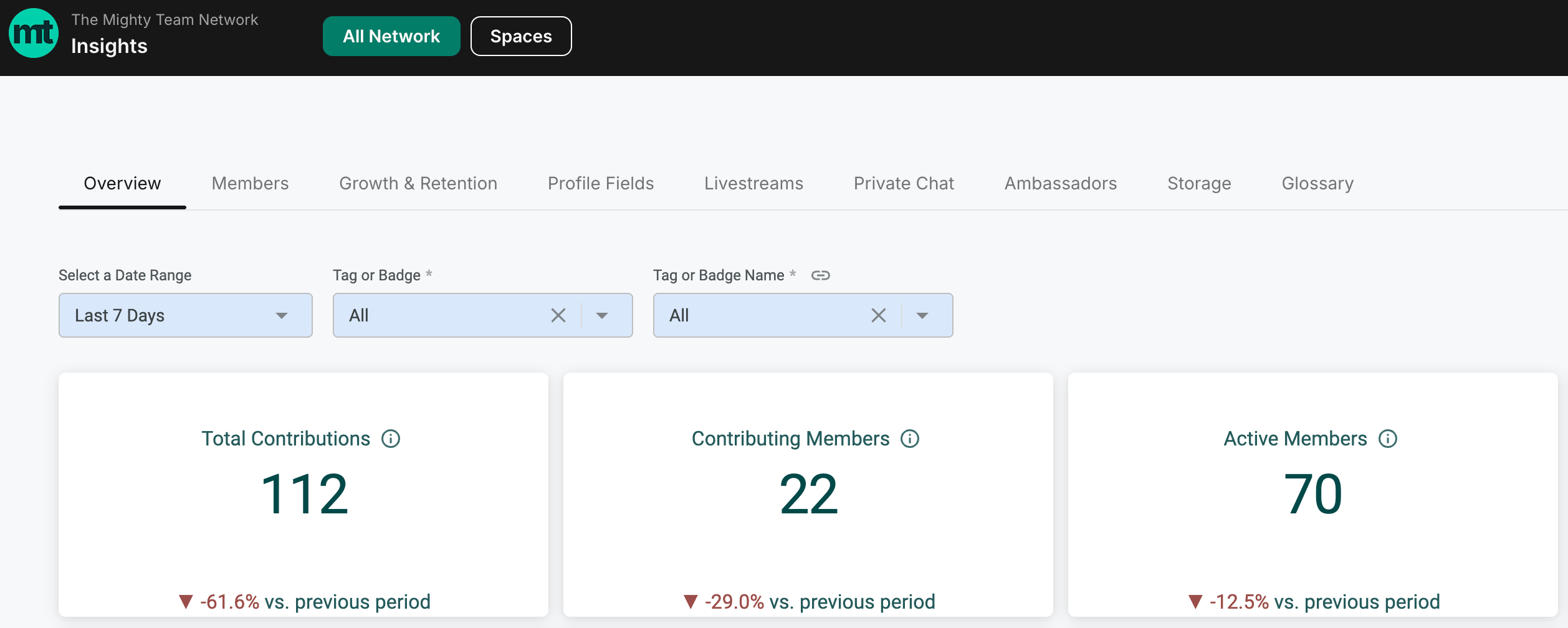Click the 'Active Members' card title
The image size is (1568, 628).
pos(1295,439)
